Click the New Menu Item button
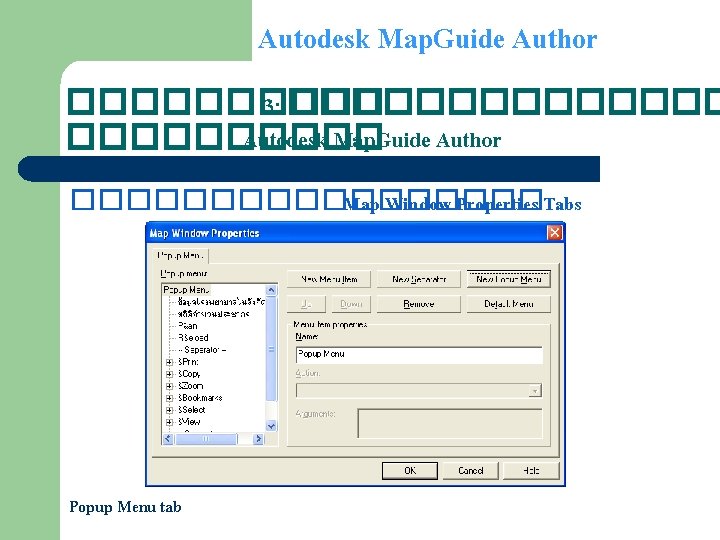Viewport: 720px width, 540px height. click(x=329, y=279)
